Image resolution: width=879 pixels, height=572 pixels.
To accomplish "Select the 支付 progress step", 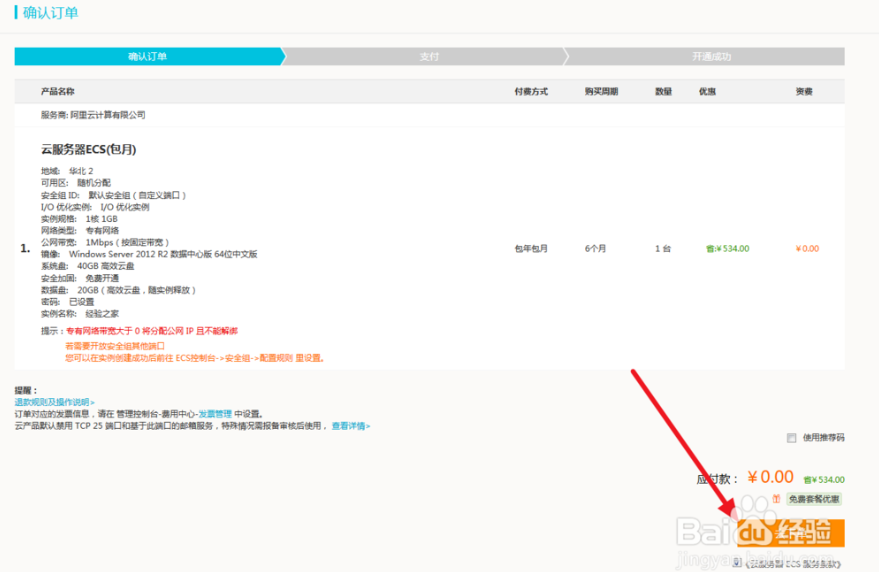I will coord(429,57).
